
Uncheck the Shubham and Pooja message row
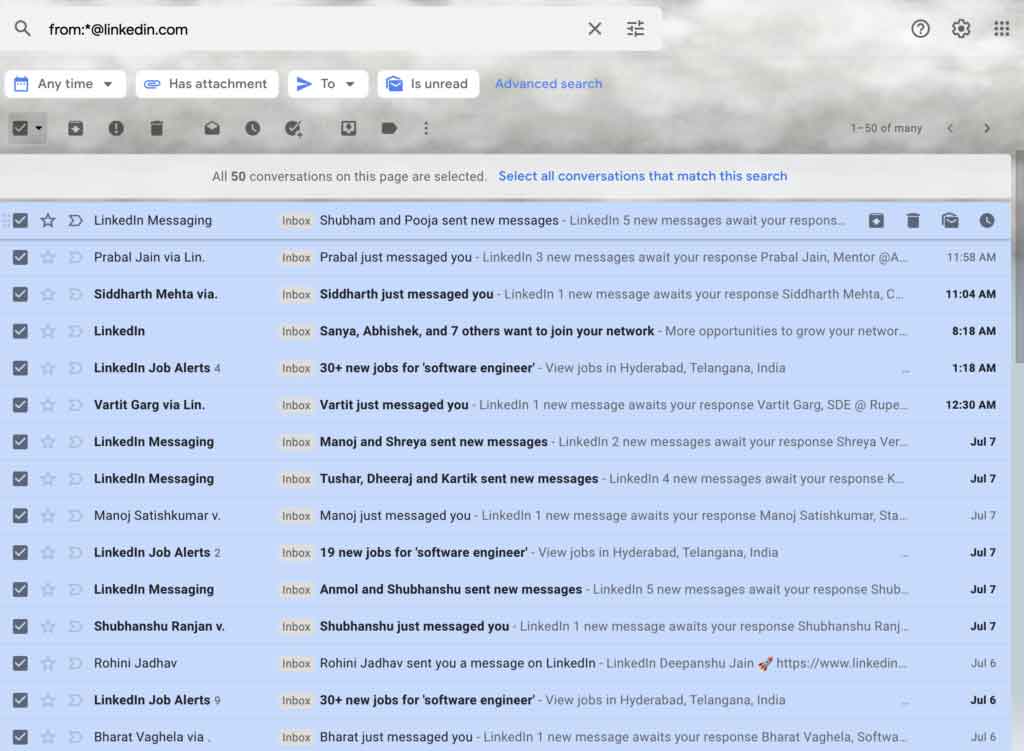pyautogui.click(x=20, y=221)
